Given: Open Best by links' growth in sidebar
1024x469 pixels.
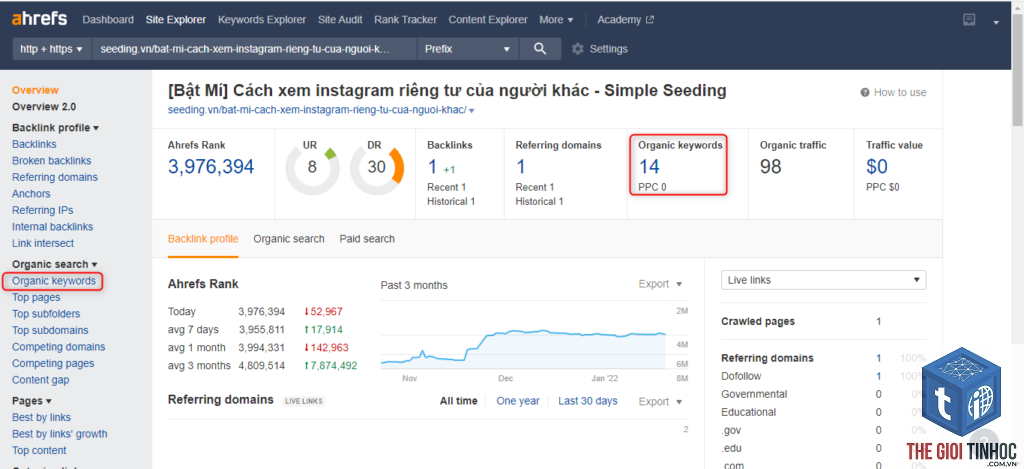Looking at the screenshot, I should (59, 434).
